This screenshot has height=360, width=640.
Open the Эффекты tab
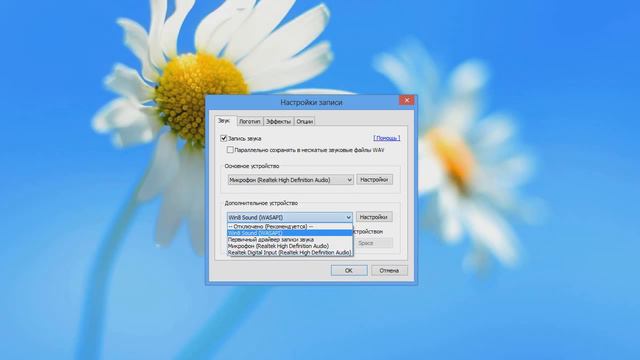[x=278, y=122]
